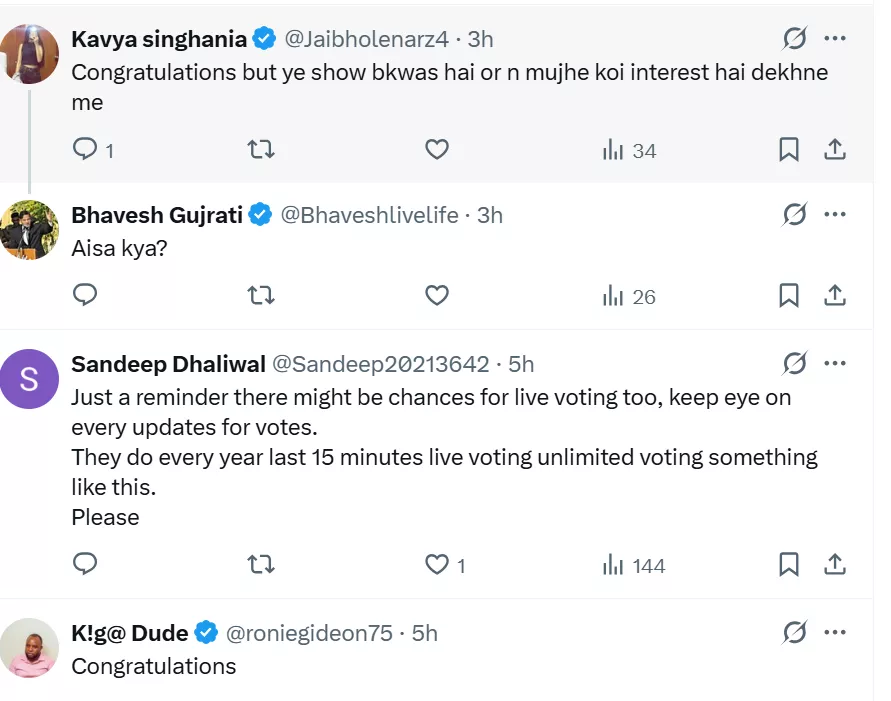891x701 pixels.
Task: Open Sandeep Dhaliwal's profile name link
Action: click(168, 364)
